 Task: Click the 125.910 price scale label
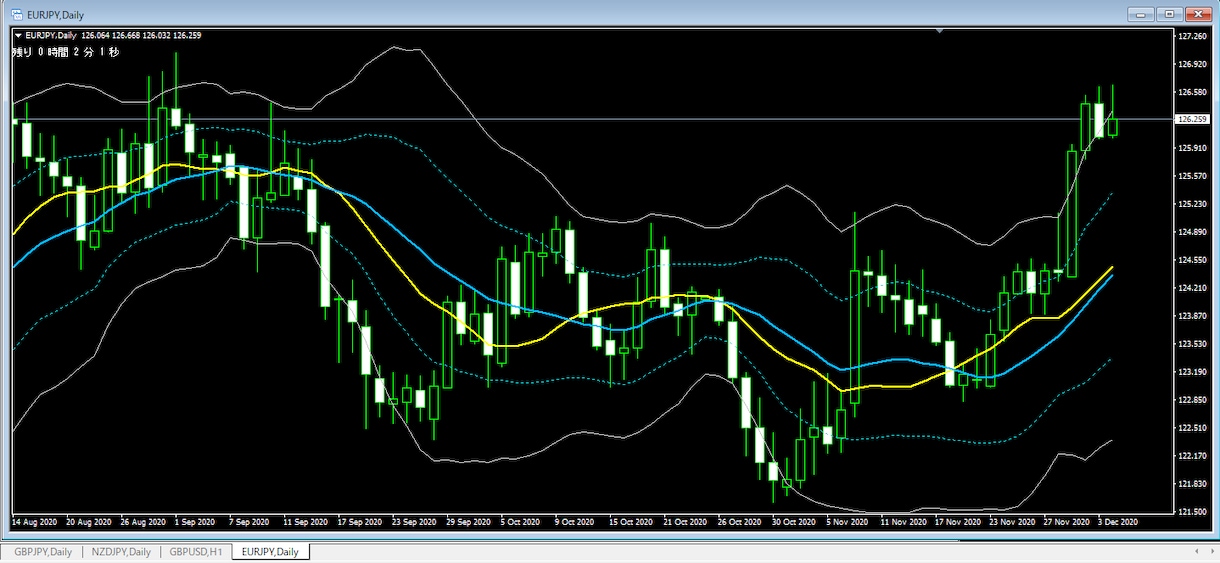(1192, 148)
